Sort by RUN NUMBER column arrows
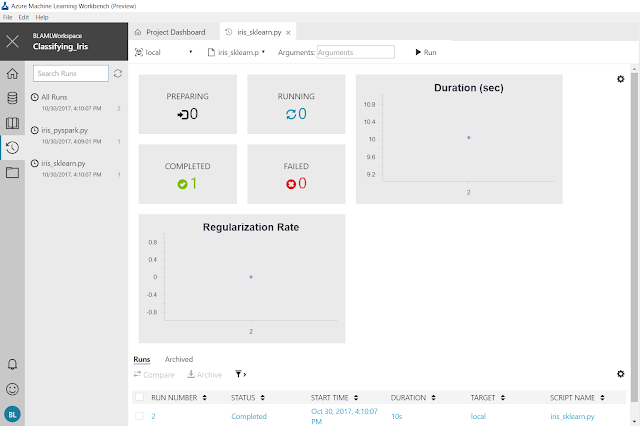Screen dimensions: 640x426 click(x=204, y=397)
